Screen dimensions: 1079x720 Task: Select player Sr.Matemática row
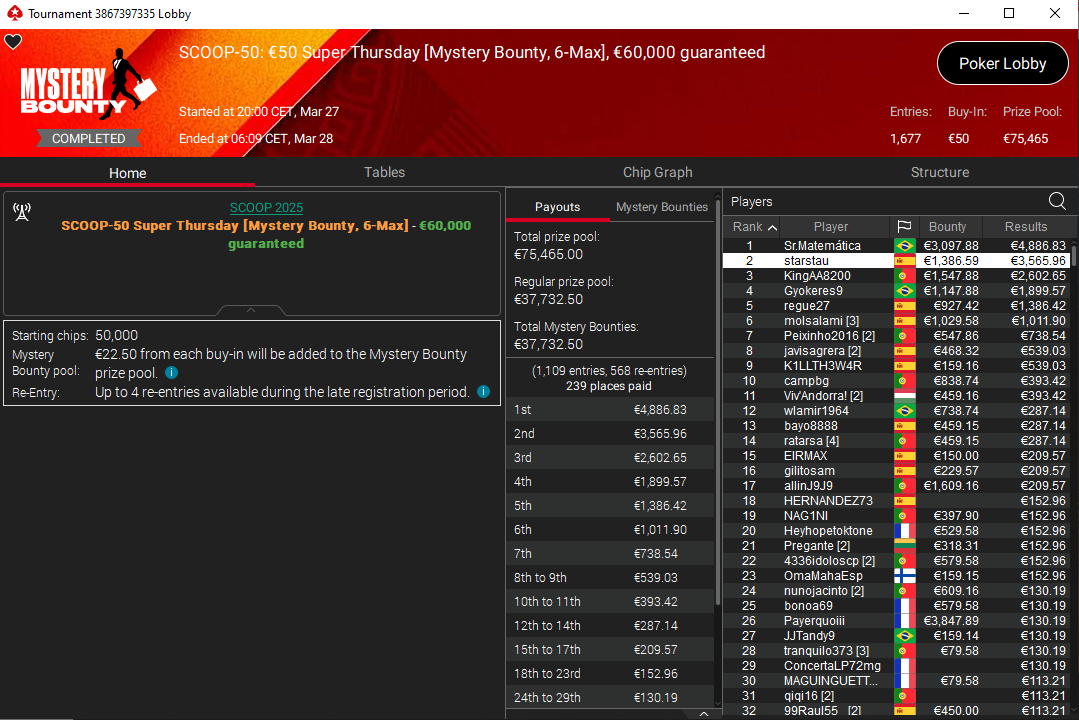point(896,246)
